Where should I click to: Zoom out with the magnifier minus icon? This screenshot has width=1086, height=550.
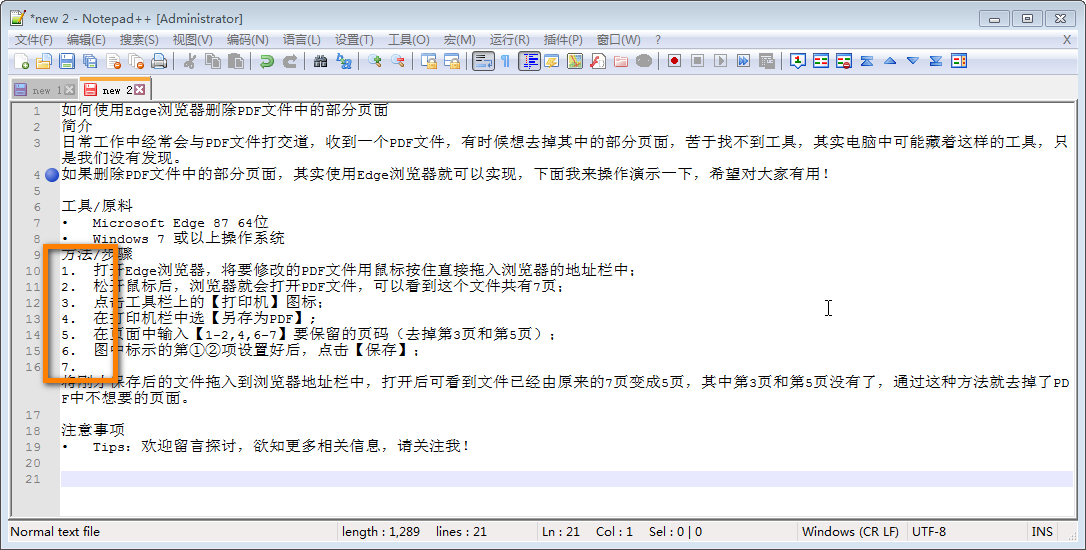(x=398, y=61)
